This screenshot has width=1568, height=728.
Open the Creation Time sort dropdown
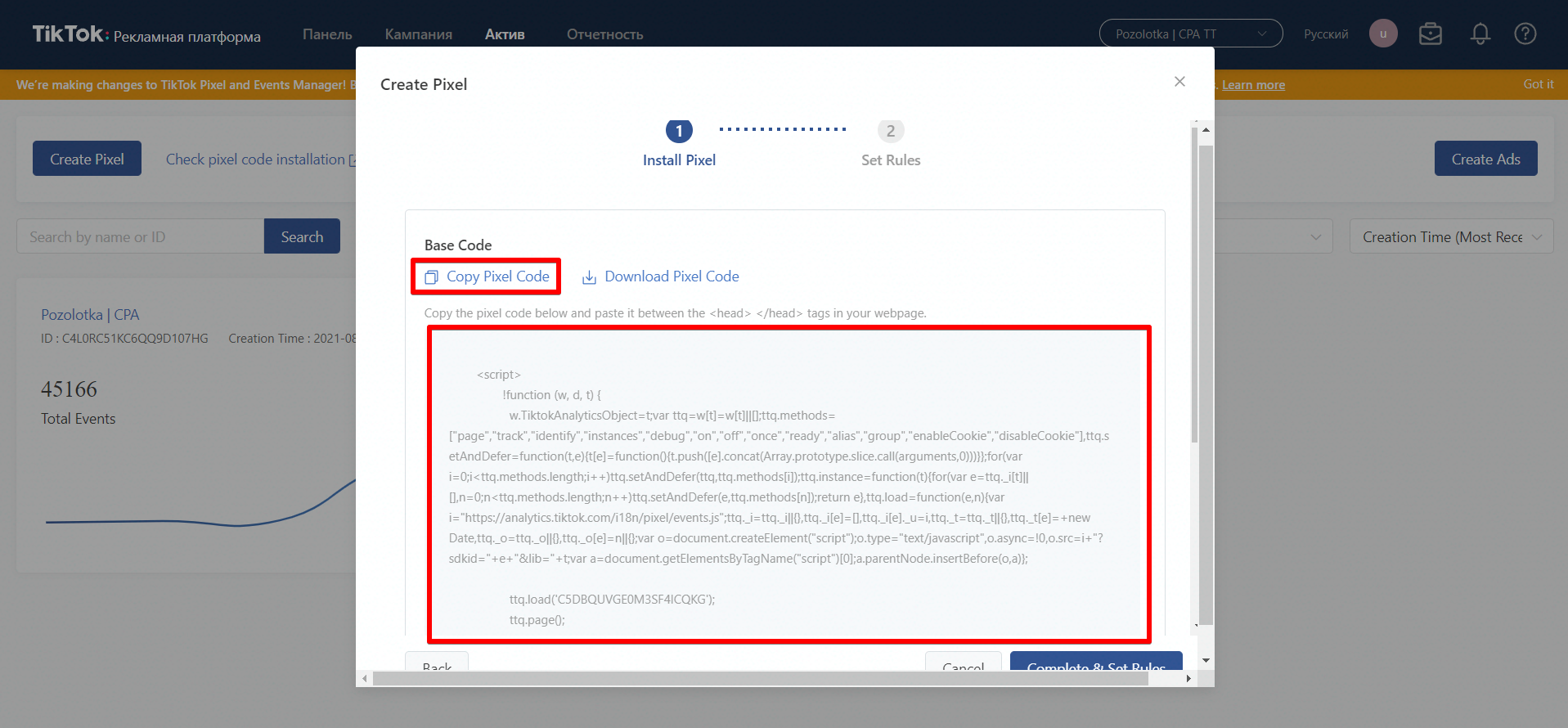1450,236
